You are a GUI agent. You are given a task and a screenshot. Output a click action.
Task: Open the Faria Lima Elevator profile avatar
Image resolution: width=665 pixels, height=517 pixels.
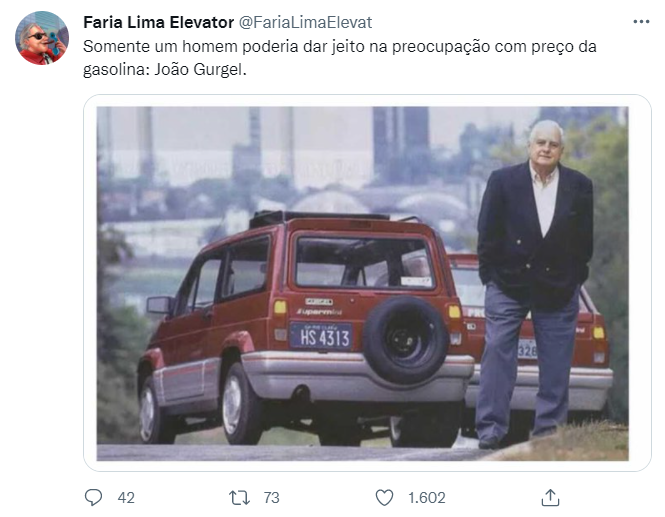pyautogui.click(x=42, y=38)
